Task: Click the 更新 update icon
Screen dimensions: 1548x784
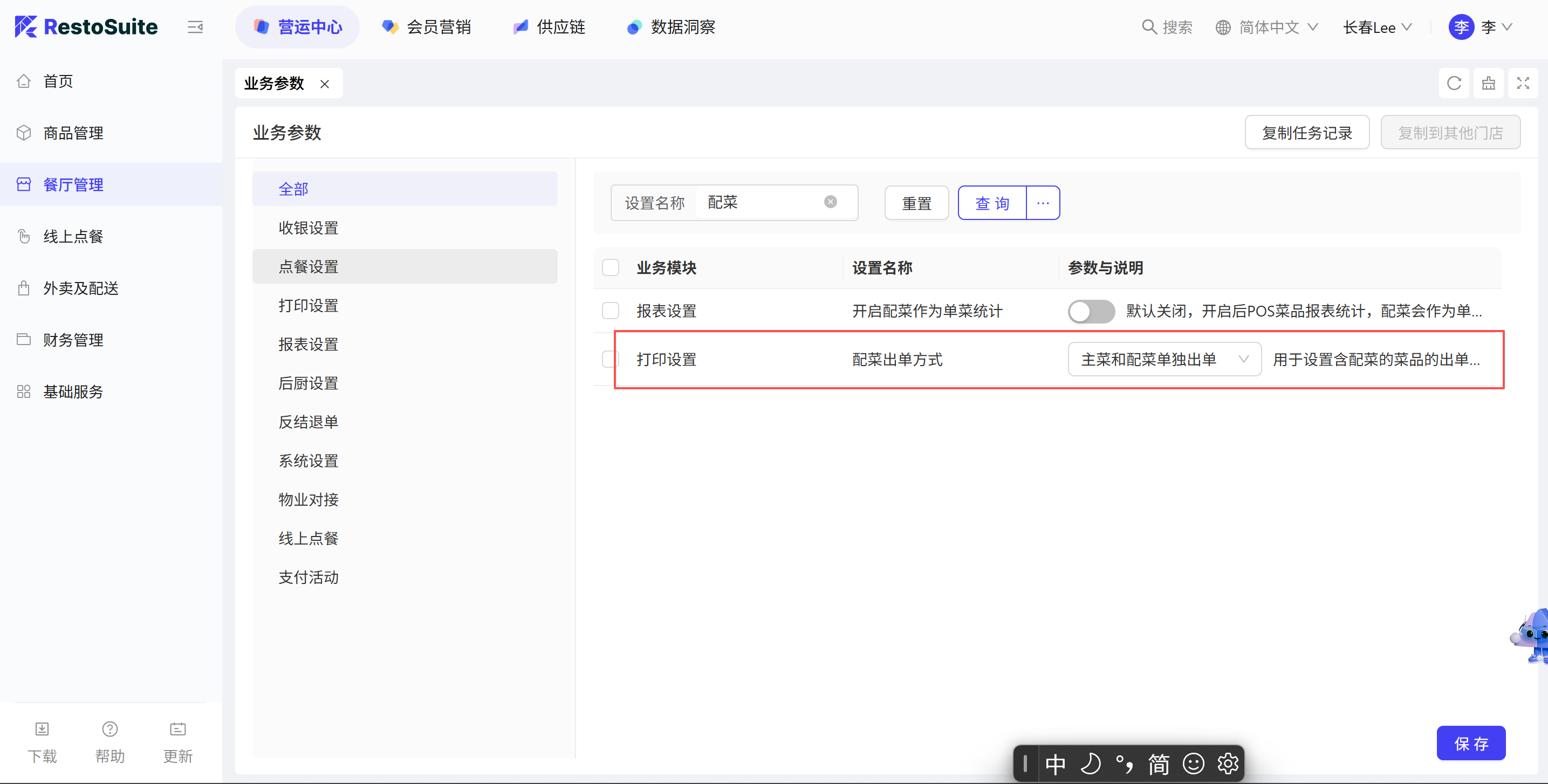Action: click(178, 730)
